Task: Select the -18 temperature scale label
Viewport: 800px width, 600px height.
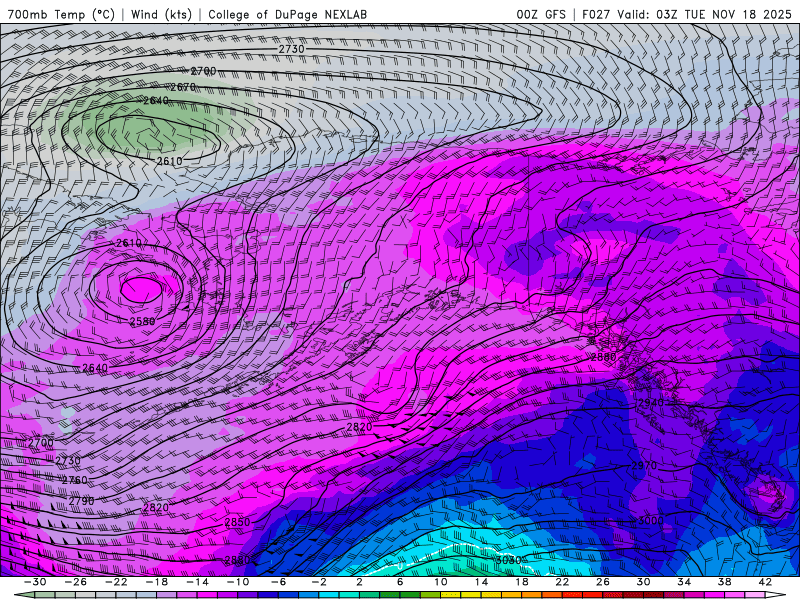Action: click(157, 582)
